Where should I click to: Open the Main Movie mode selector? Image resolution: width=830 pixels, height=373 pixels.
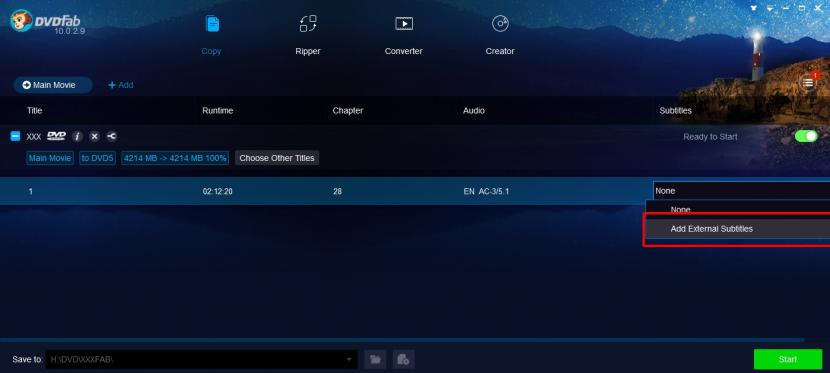click(x=53, y=85)
